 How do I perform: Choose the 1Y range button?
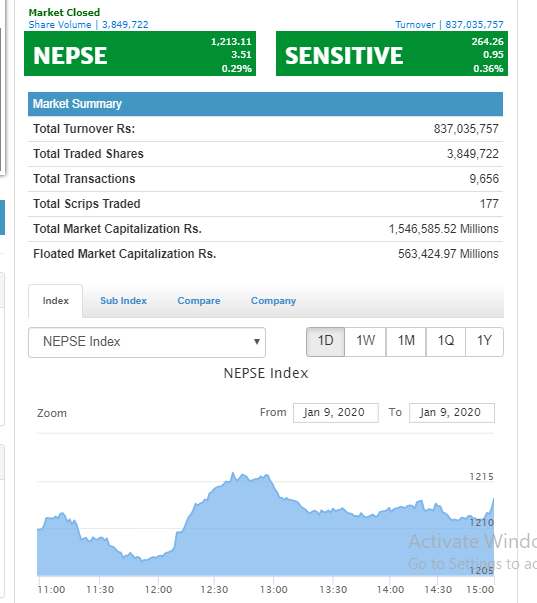484,342
